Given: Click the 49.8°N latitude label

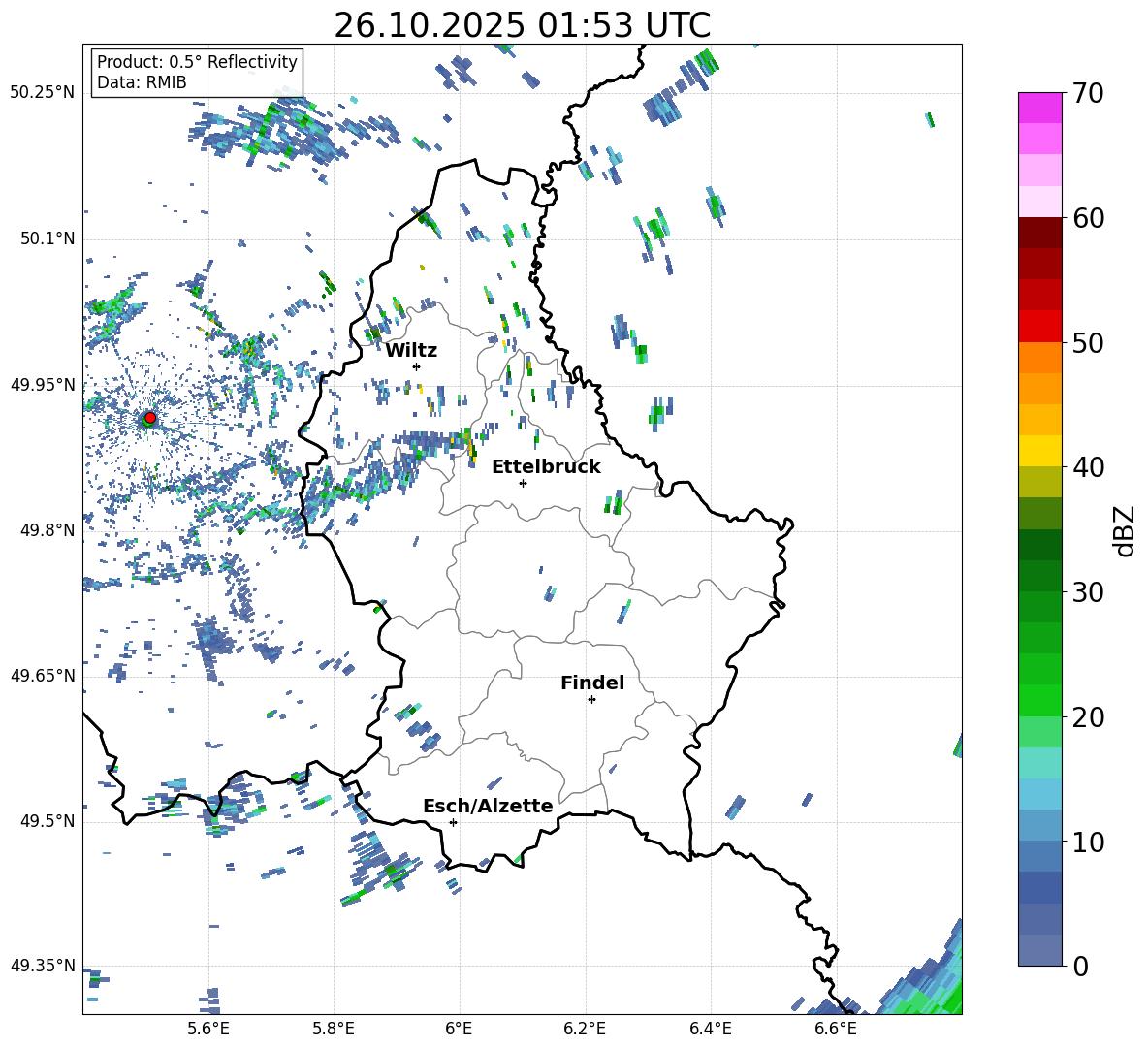Looking at the screenshot, I should [x=48, y=530].
